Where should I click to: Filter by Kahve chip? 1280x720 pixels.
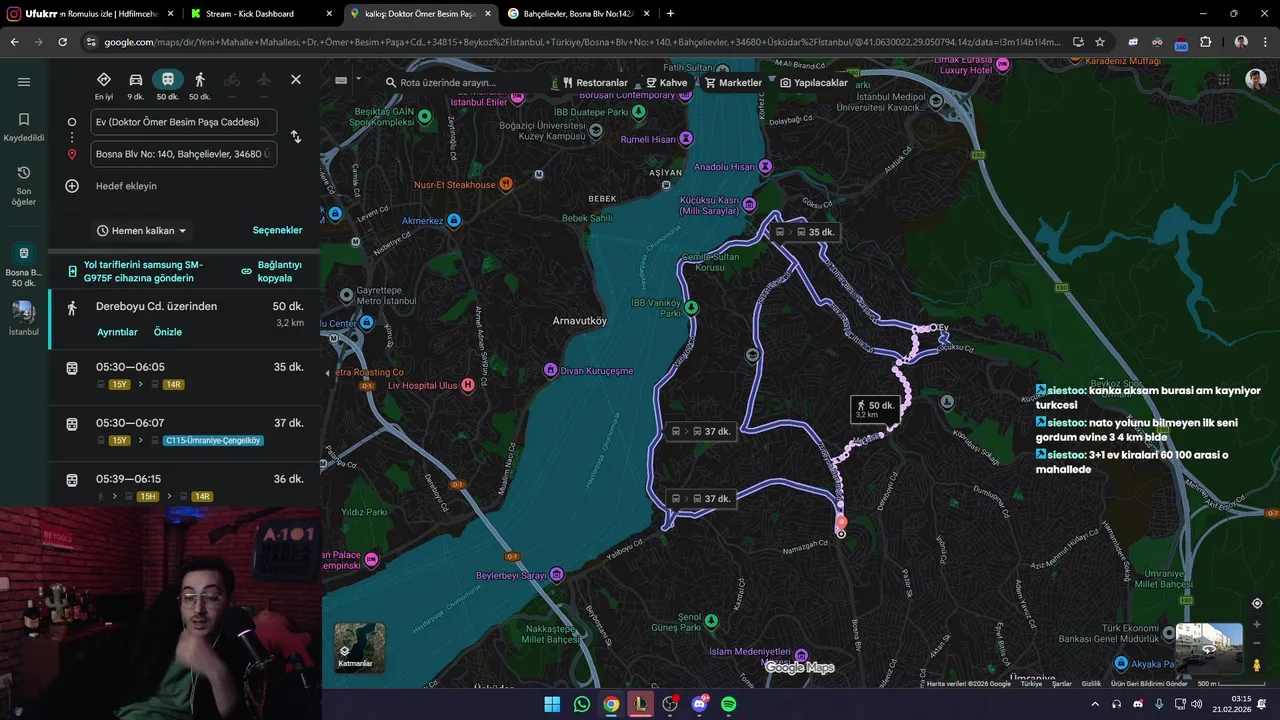point(667,83)
